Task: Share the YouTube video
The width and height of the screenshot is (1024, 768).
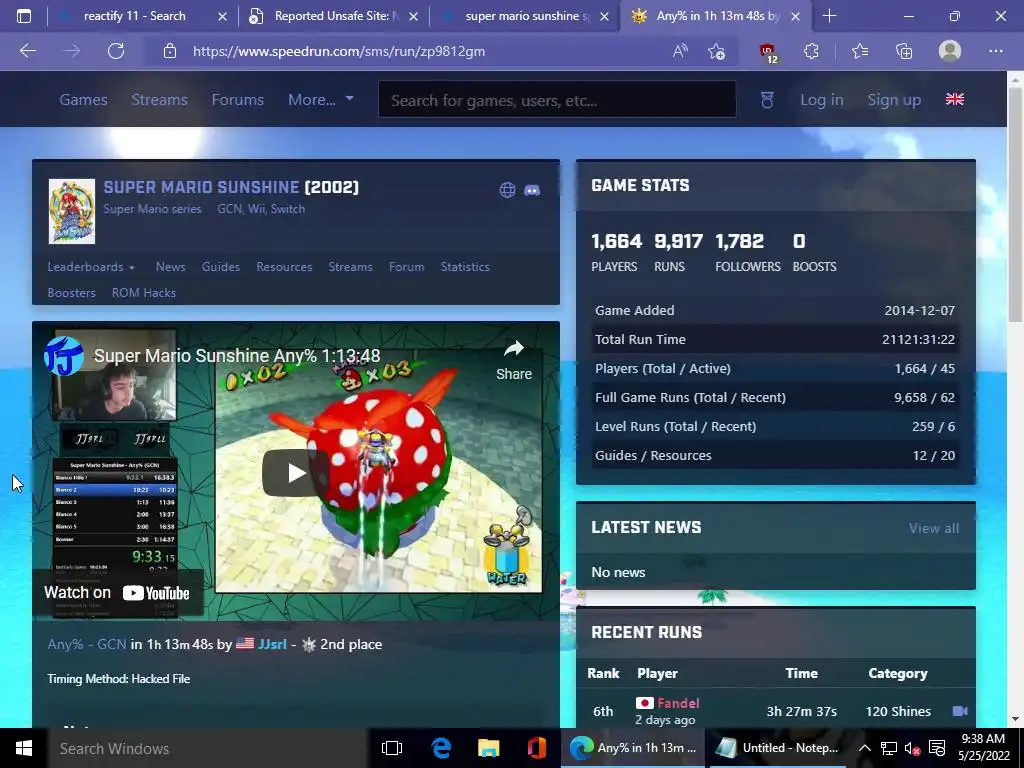Action: tap(514, 360)
